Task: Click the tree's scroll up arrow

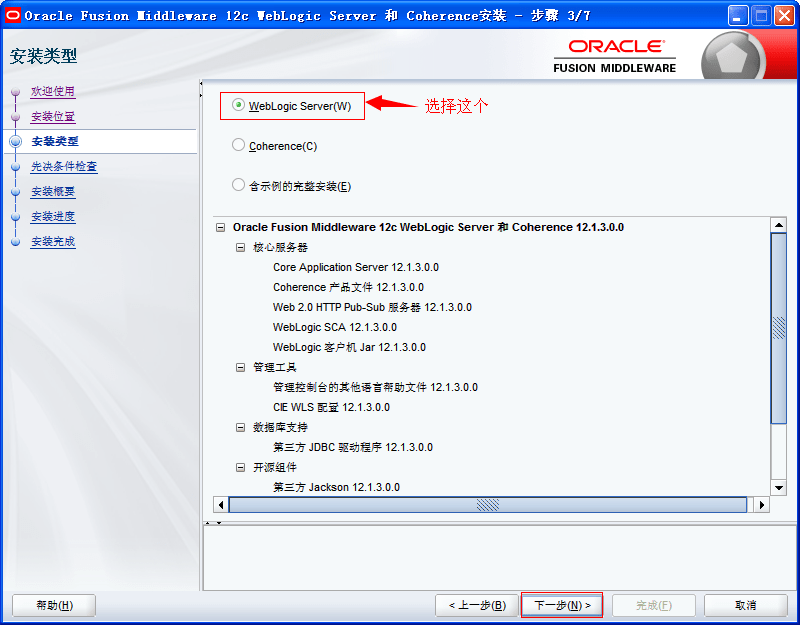Action: click(x=779, y=225)
